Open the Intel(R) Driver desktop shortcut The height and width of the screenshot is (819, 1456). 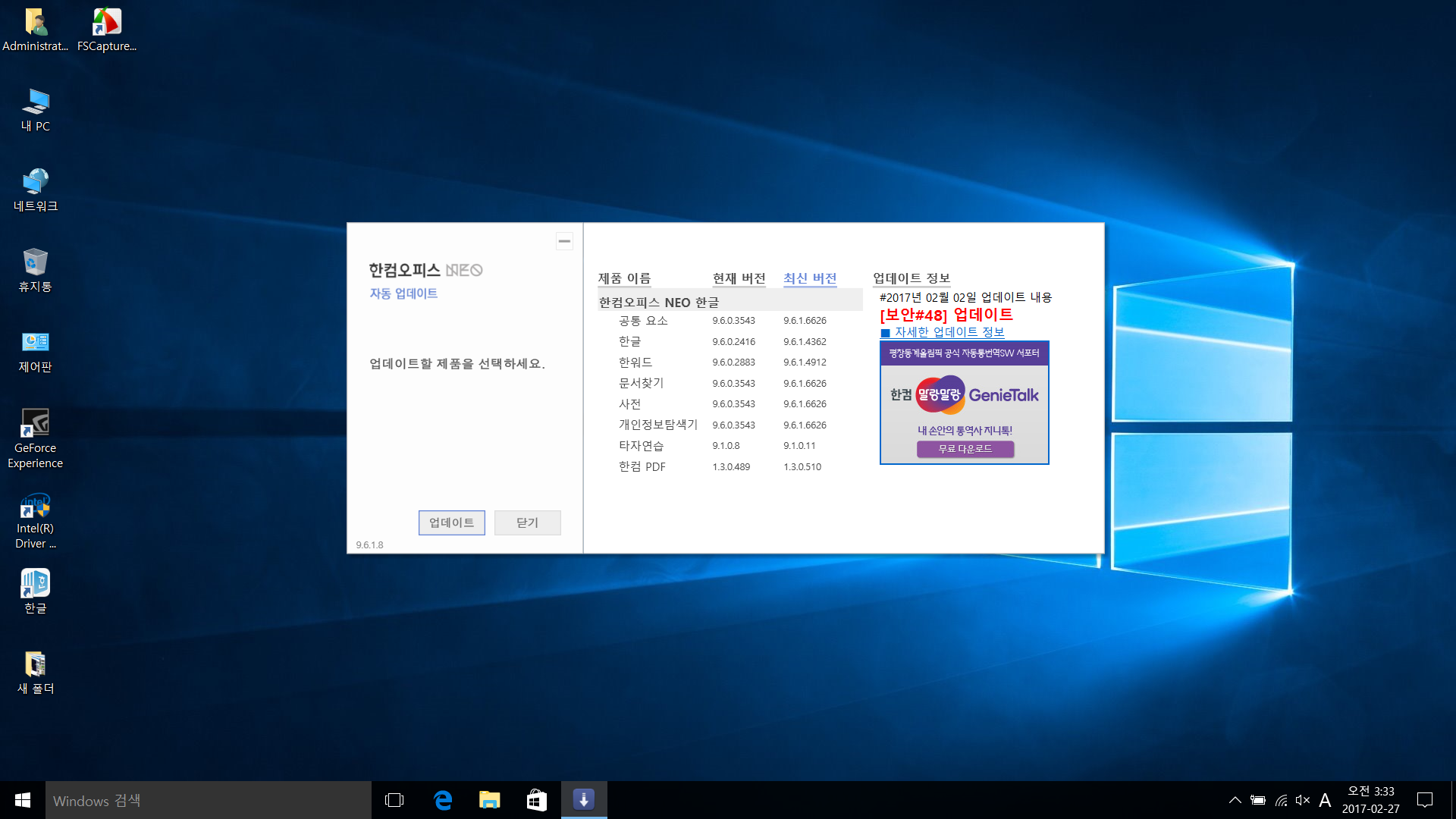pyautogui.click(x=35, y=520)
